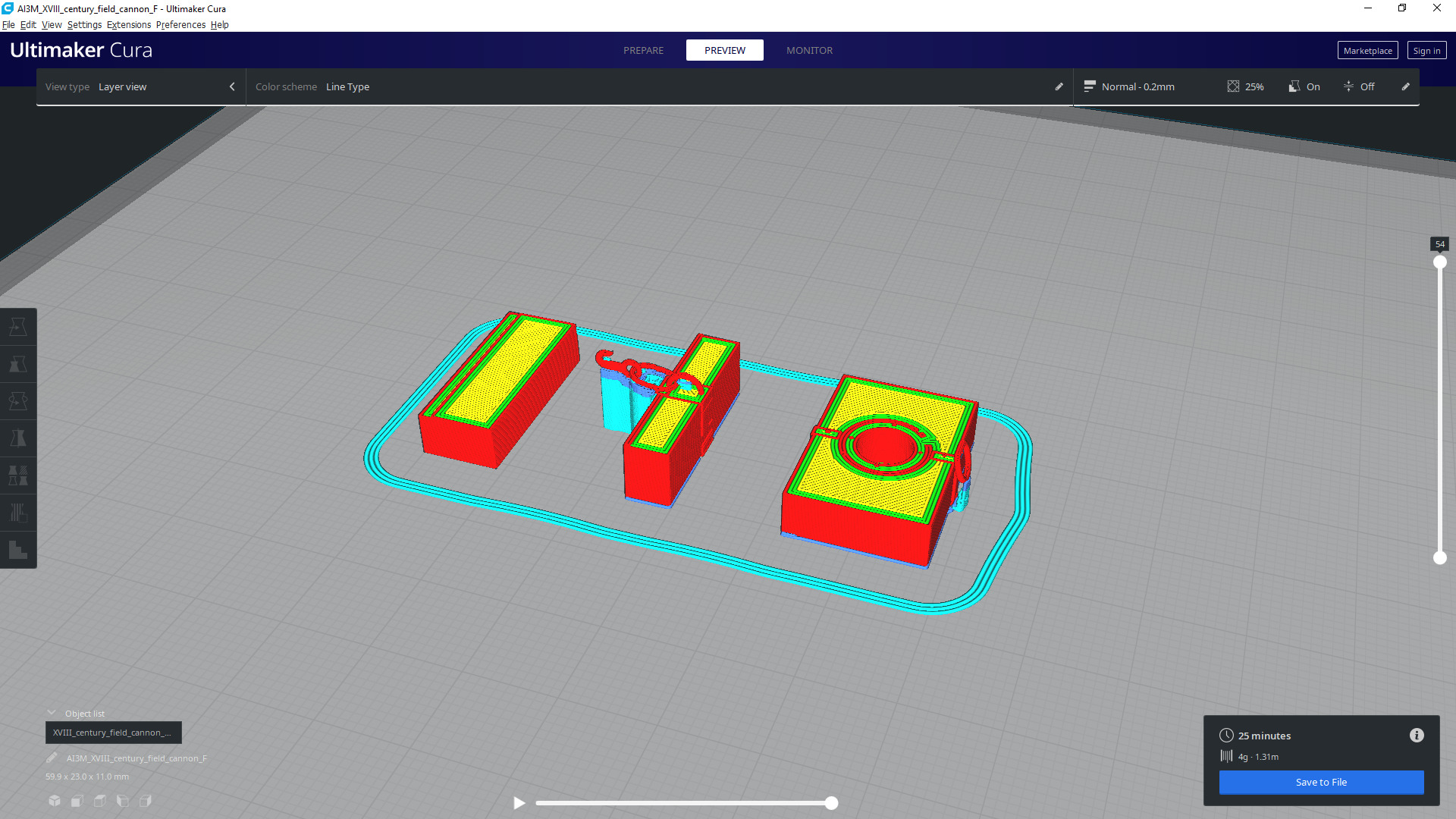
Task: Select the Move tool in left toolbar
Action: [18, 327]
